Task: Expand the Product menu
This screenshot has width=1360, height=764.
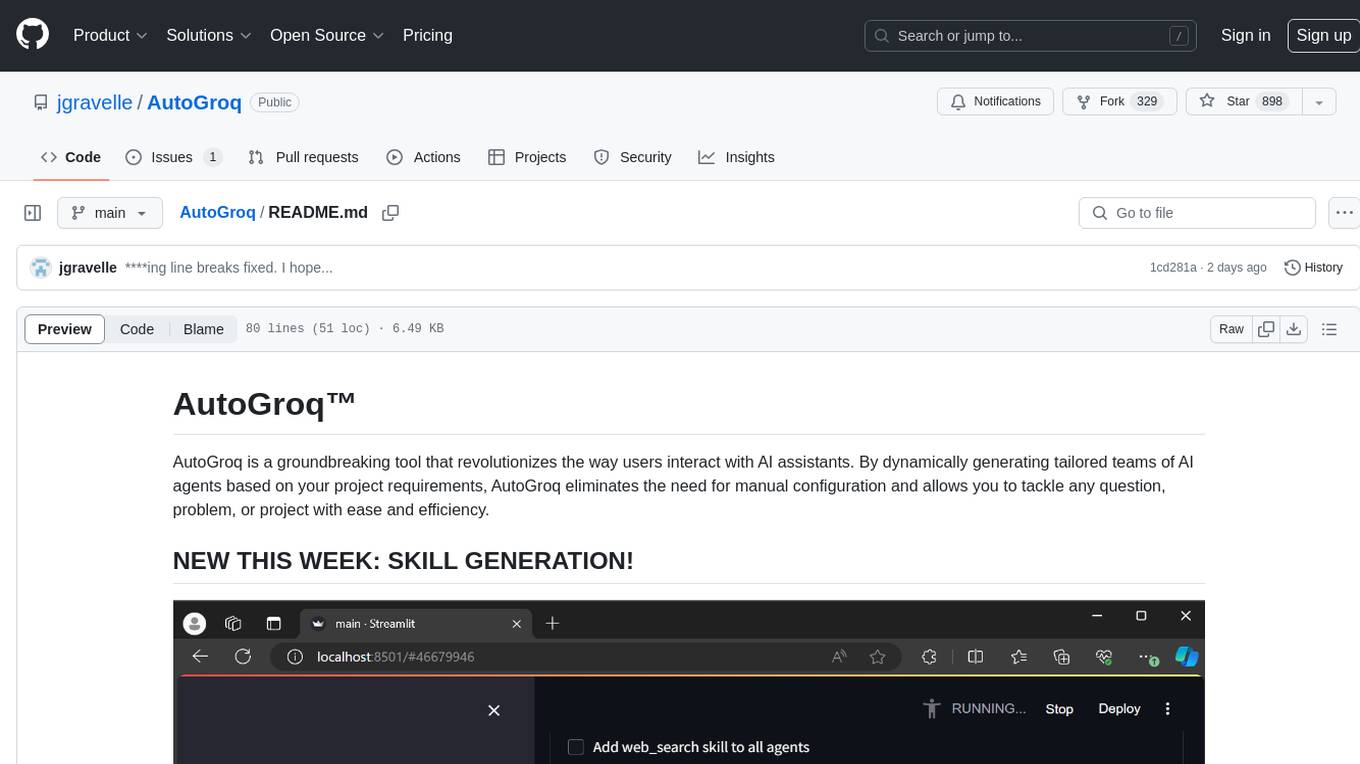Action: (110, 35)
